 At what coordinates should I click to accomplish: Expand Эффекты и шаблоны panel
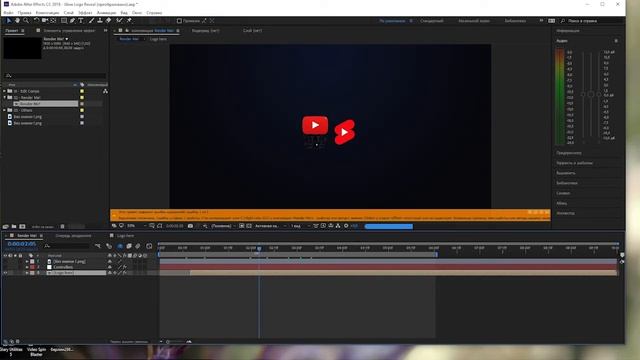tap(574, 163)
